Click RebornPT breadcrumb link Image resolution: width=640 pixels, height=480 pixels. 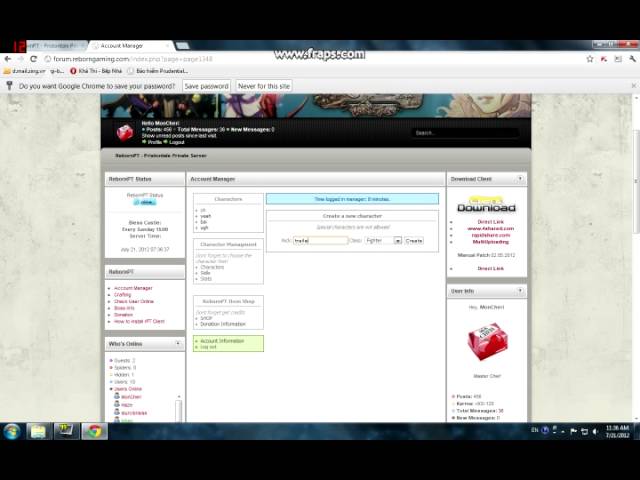tap(161, 156)
